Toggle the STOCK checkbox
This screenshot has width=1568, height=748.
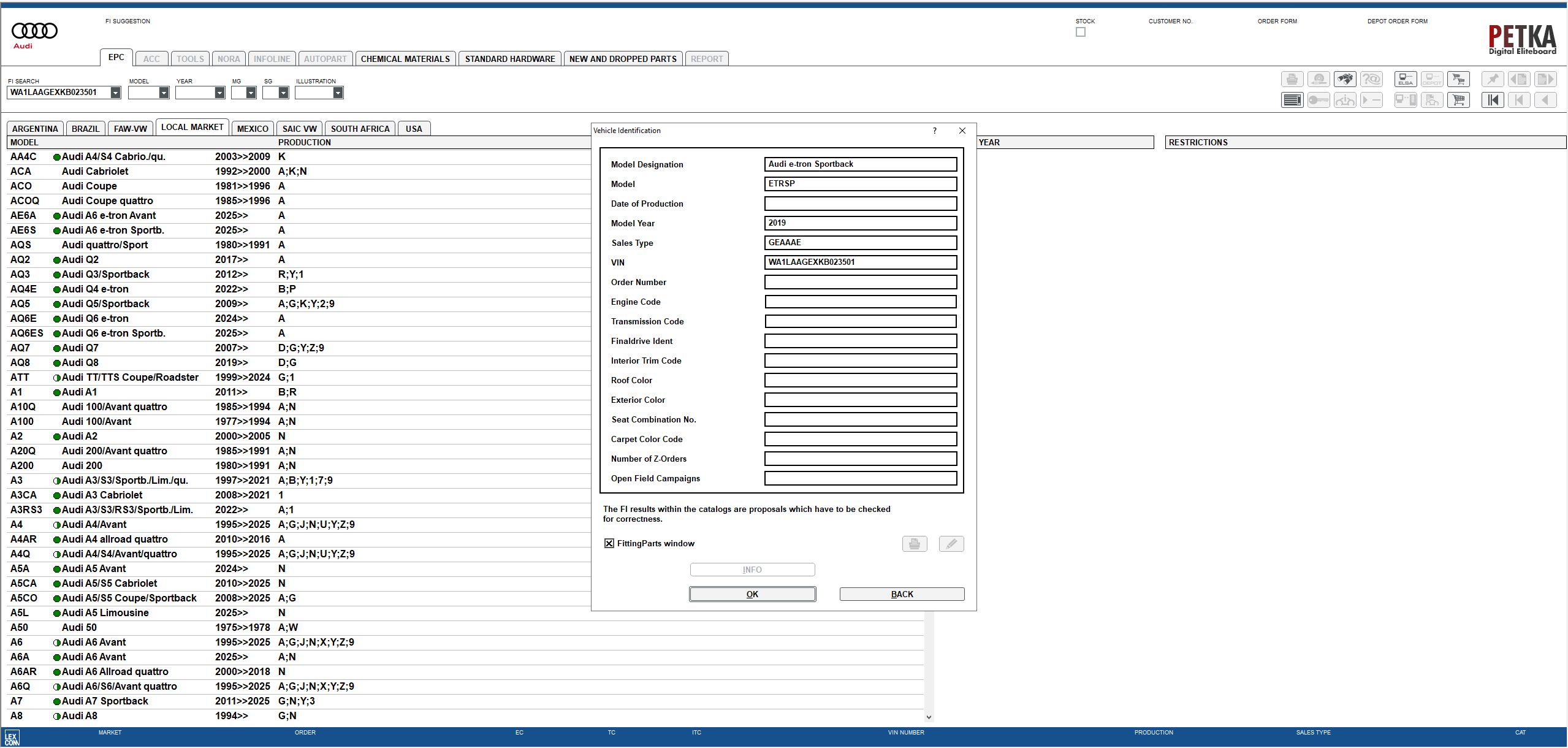[x=1081, y=32]
